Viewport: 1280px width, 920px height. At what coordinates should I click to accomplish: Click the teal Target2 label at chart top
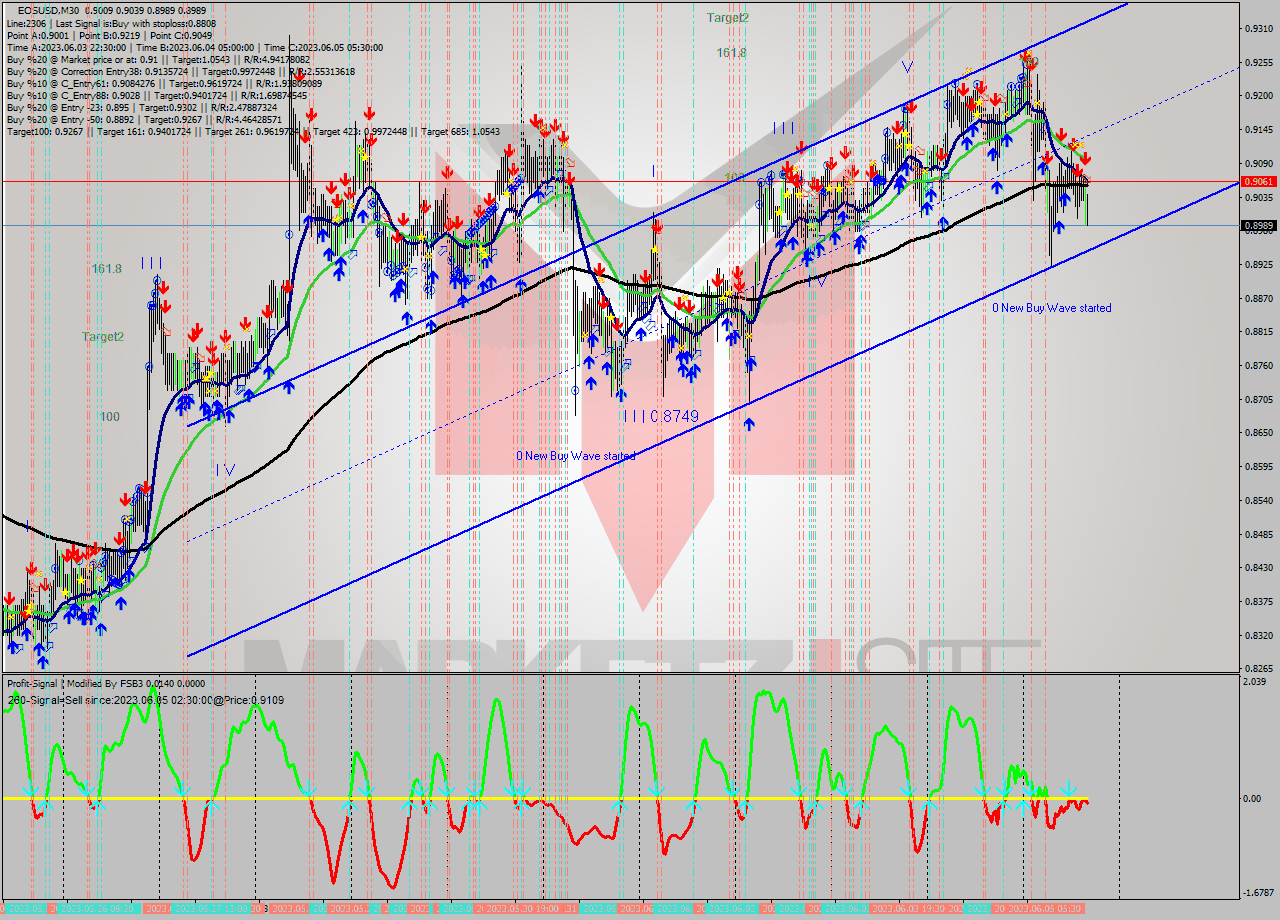click(727, 18)
